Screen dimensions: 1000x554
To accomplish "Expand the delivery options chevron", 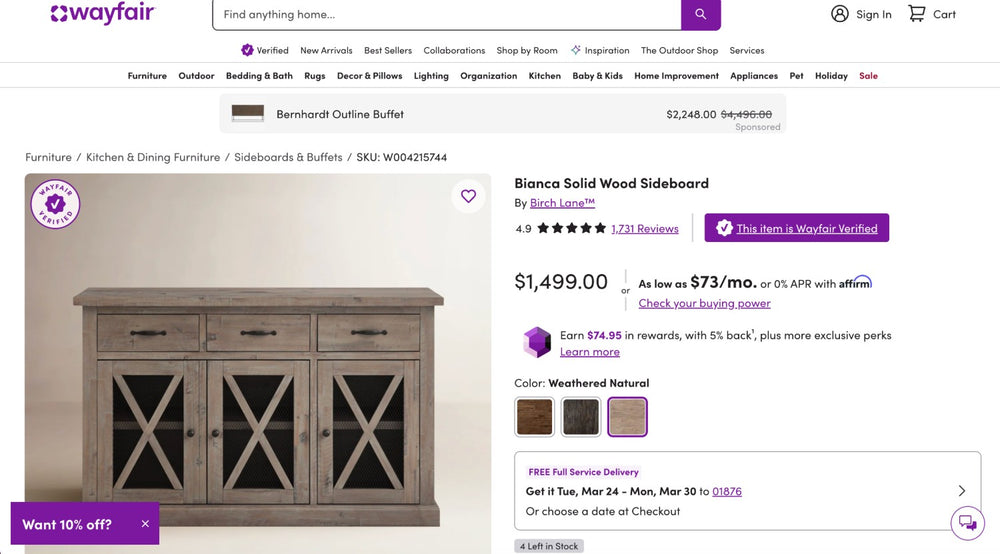I will click(962, 491).
